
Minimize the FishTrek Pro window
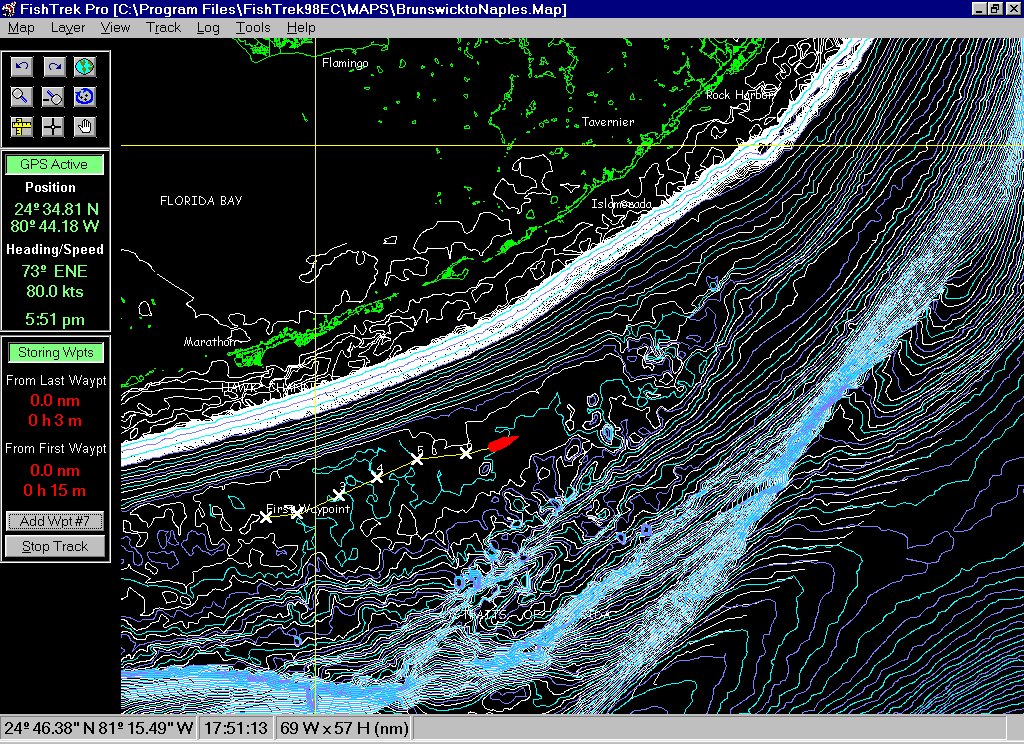pyautogui.click(x=978, y=8)
